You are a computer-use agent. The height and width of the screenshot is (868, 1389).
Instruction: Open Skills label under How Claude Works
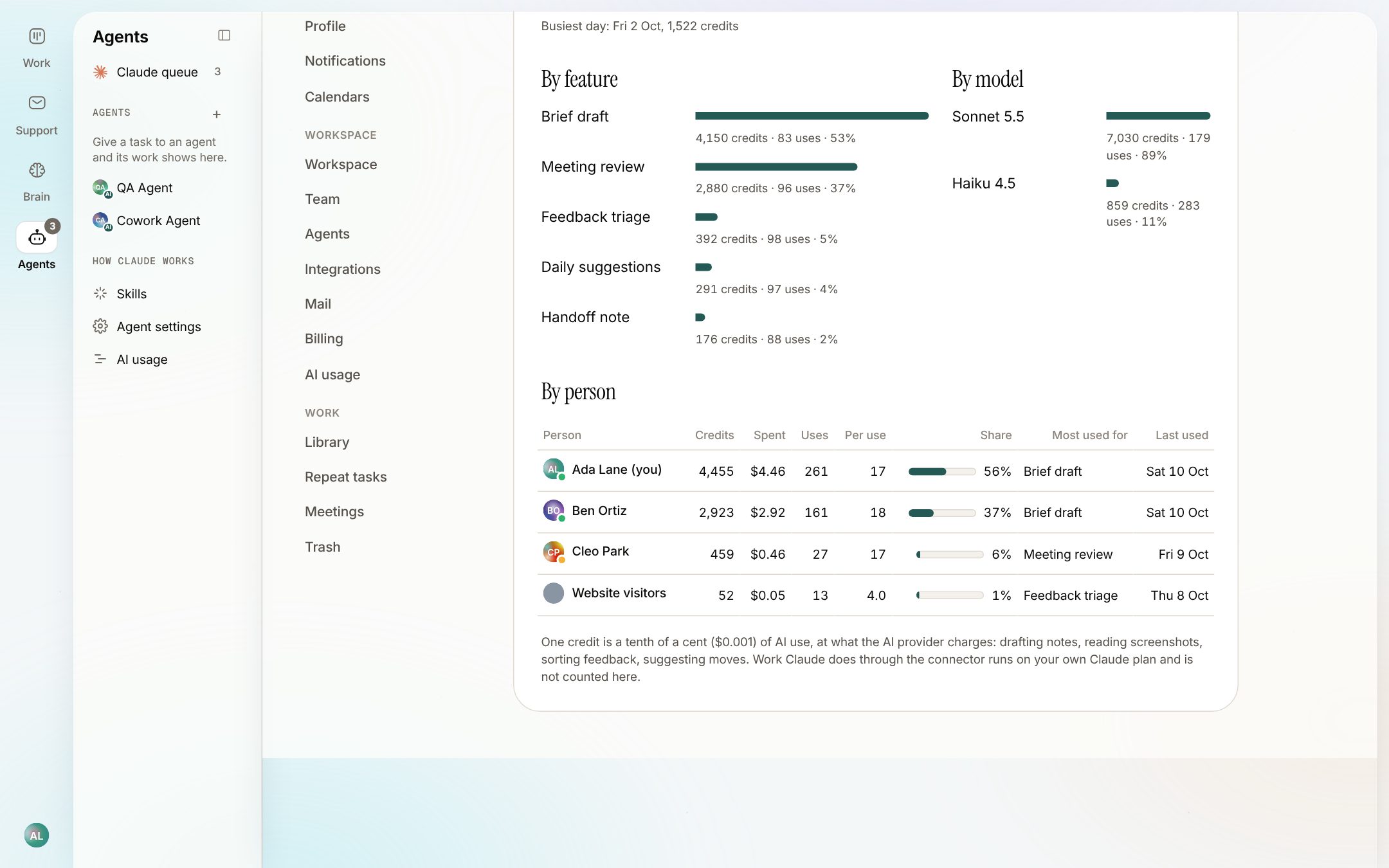[132, 294]
